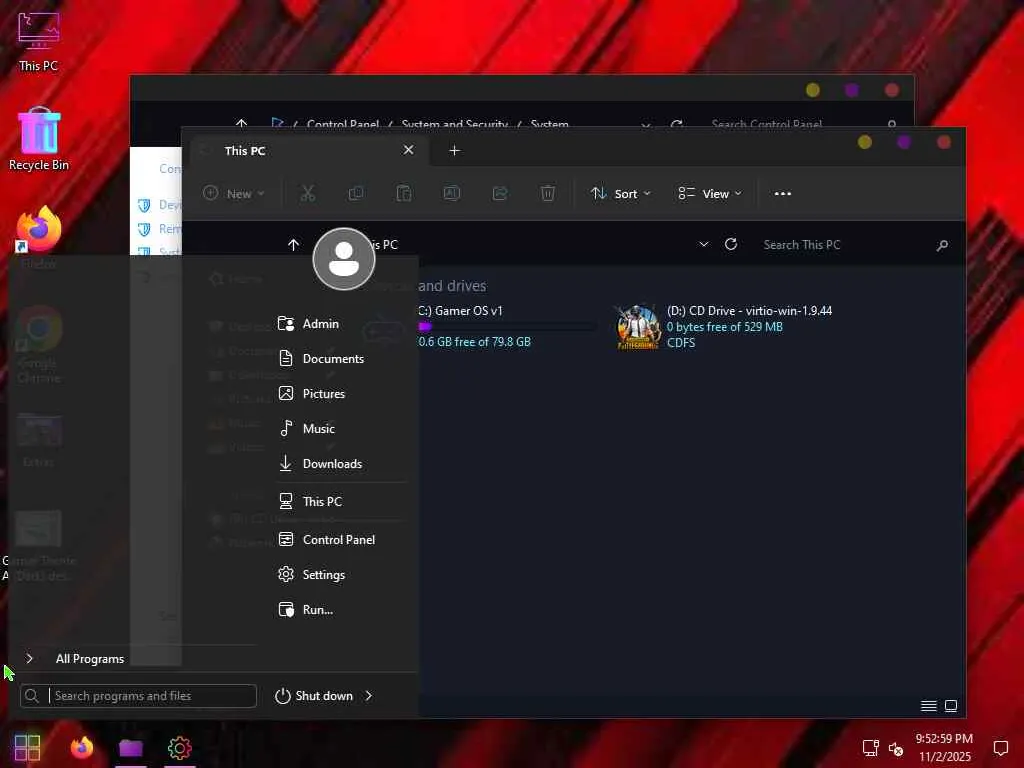The image size is (1024, 768).
Task: Launch the Run... dialog
Action: pyautogui.click(x=306, y=610)
